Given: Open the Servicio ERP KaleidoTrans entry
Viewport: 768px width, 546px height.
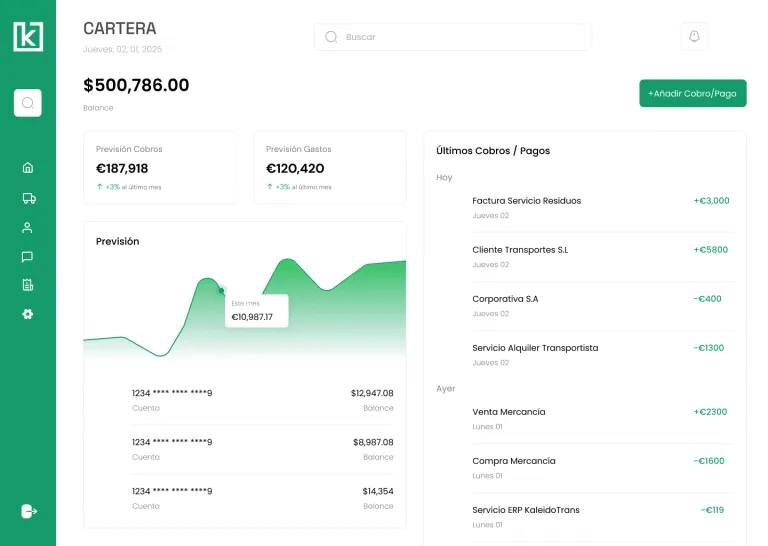Looking at the screenshot, I should [x=601, y=517].
